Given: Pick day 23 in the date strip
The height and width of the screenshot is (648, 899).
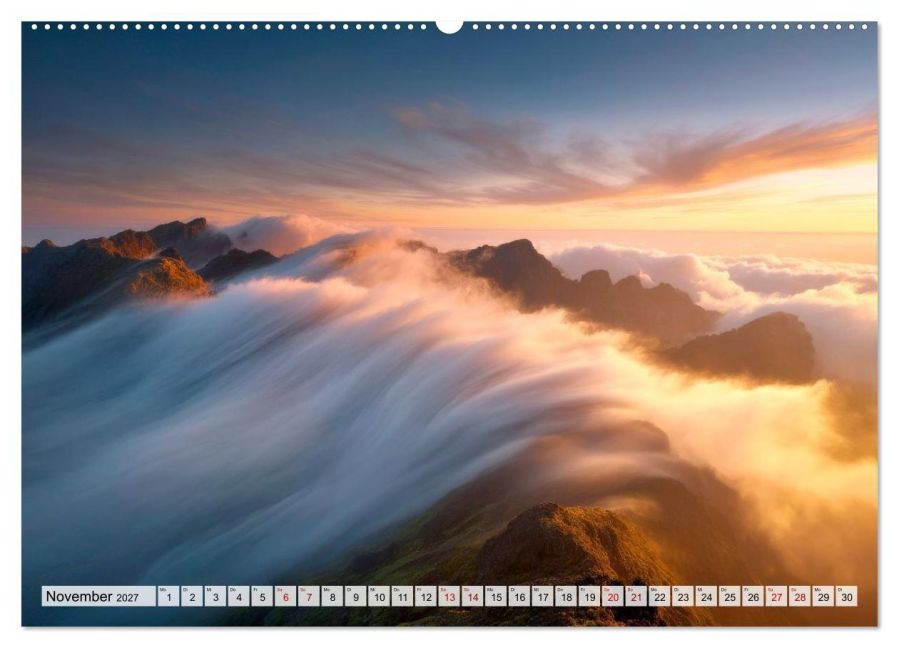Looking at the screenshot, I should click(683, 596).
